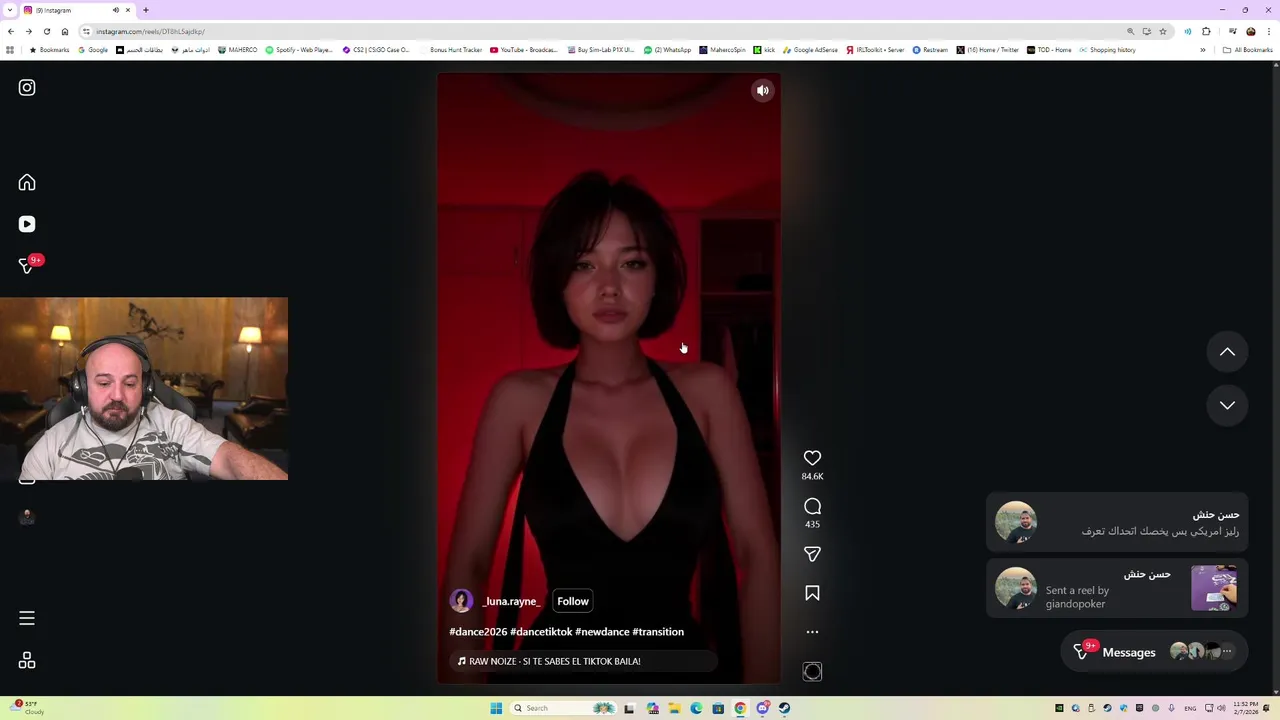Open kick bookmark
This screenshot has height=720, width=1280.
[x=764, y=50]
